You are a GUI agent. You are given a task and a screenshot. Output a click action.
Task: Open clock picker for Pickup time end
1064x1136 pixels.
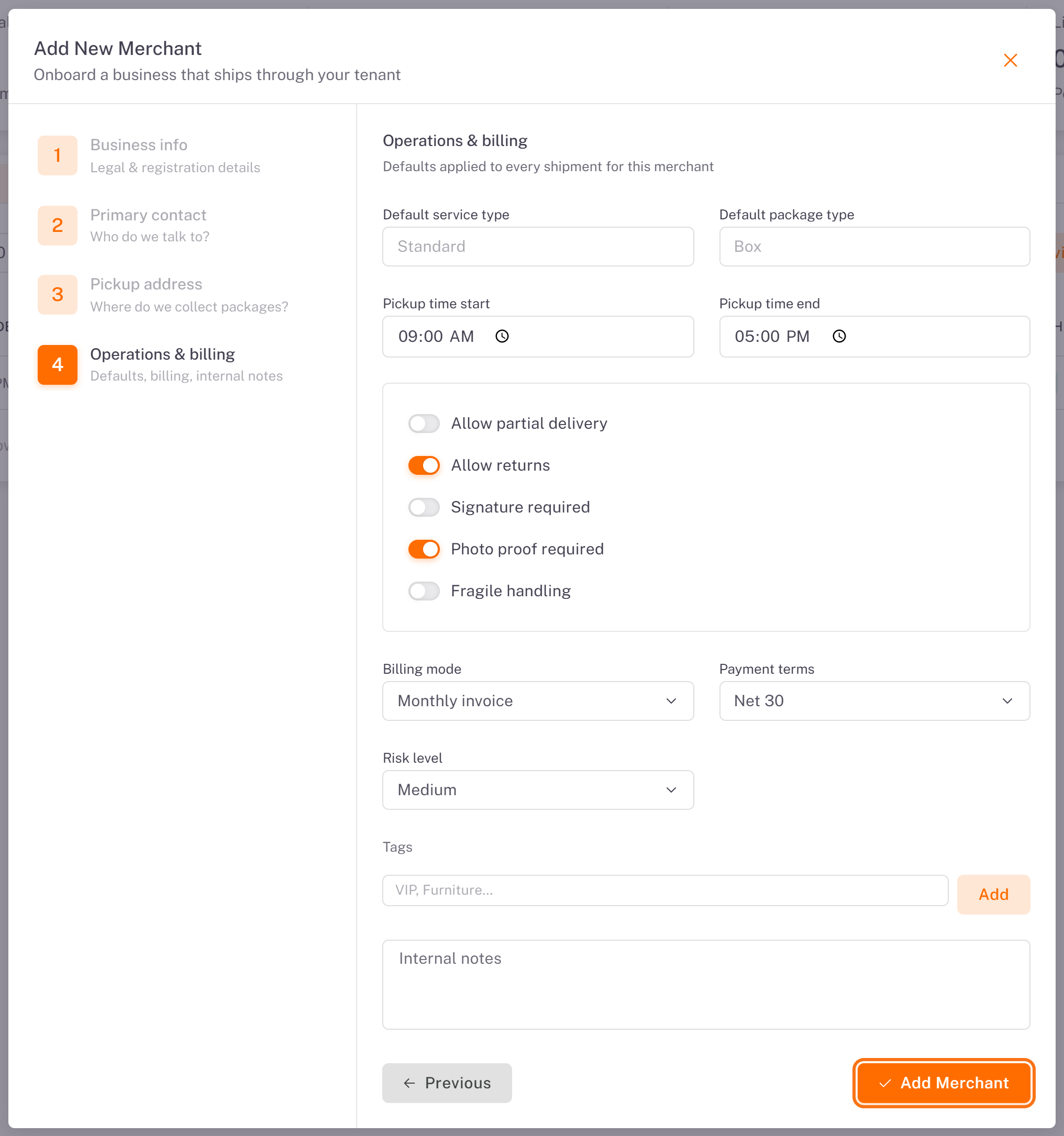(x=838, y=336)
